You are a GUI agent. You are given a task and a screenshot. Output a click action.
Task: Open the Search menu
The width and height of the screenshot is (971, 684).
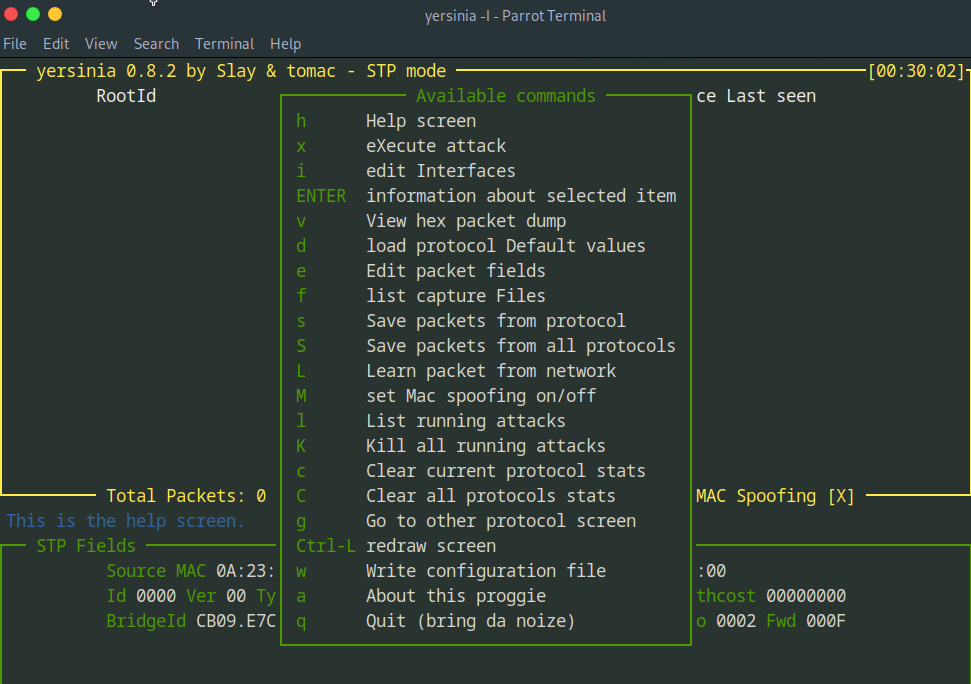156,44
